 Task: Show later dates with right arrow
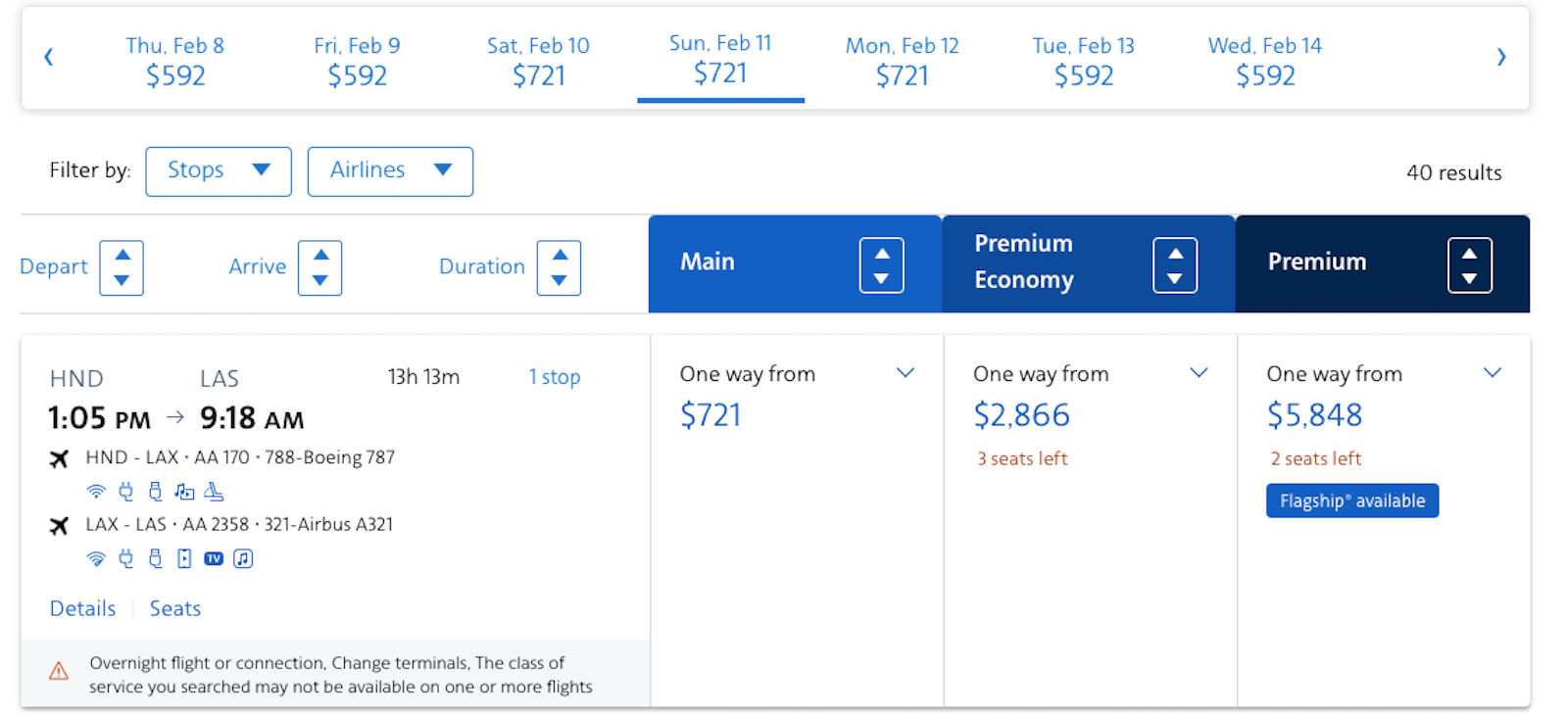1501,57
